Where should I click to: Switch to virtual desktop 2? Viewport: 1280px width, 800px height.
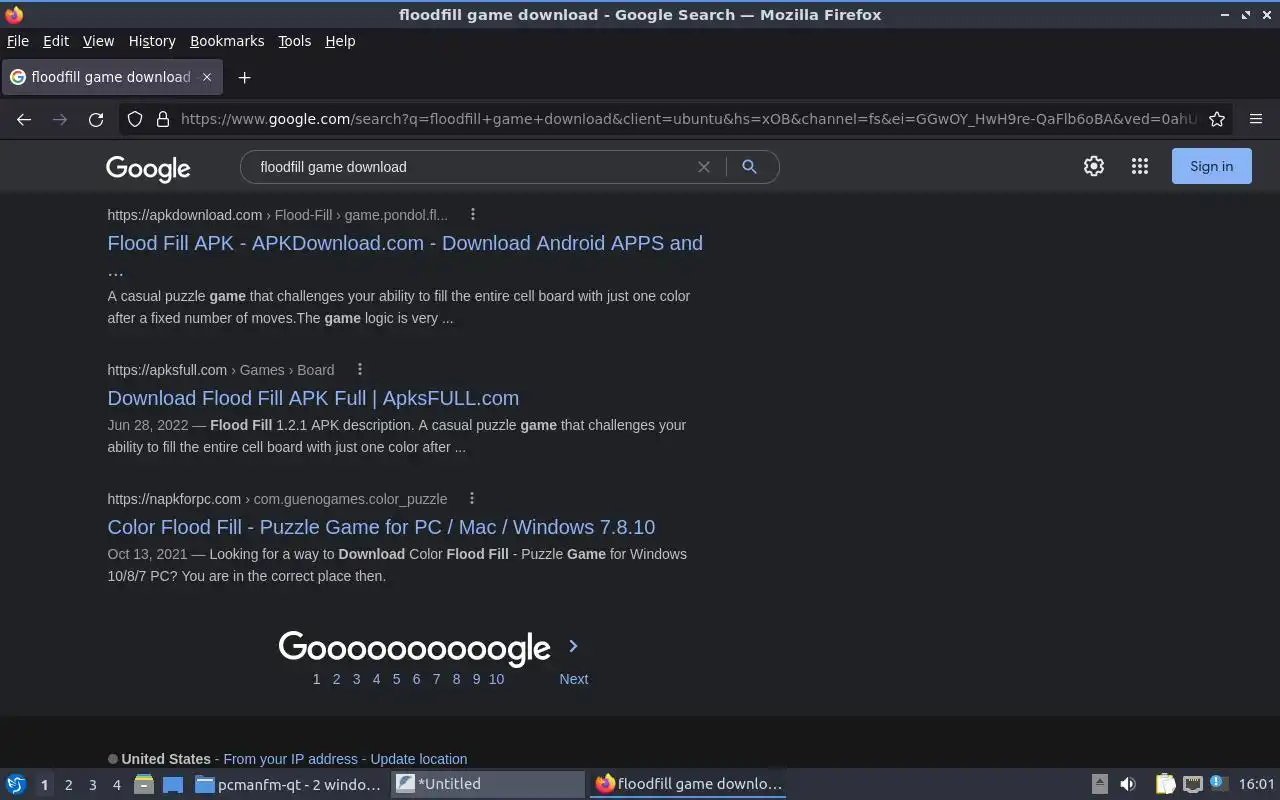tap(68, 785)
